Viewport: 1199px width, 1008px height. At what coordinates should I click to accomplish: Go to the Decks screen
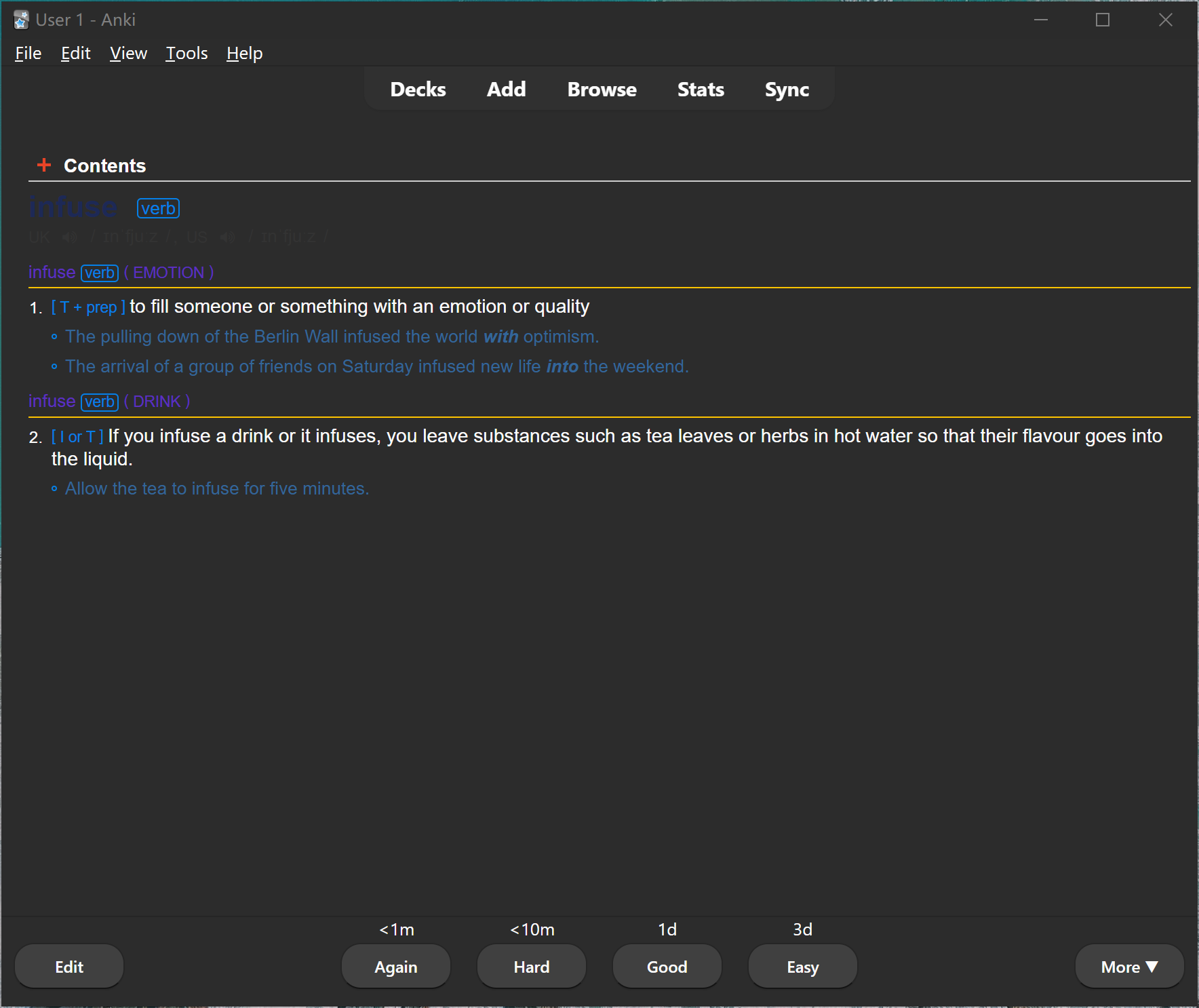(x=418, y=90)
